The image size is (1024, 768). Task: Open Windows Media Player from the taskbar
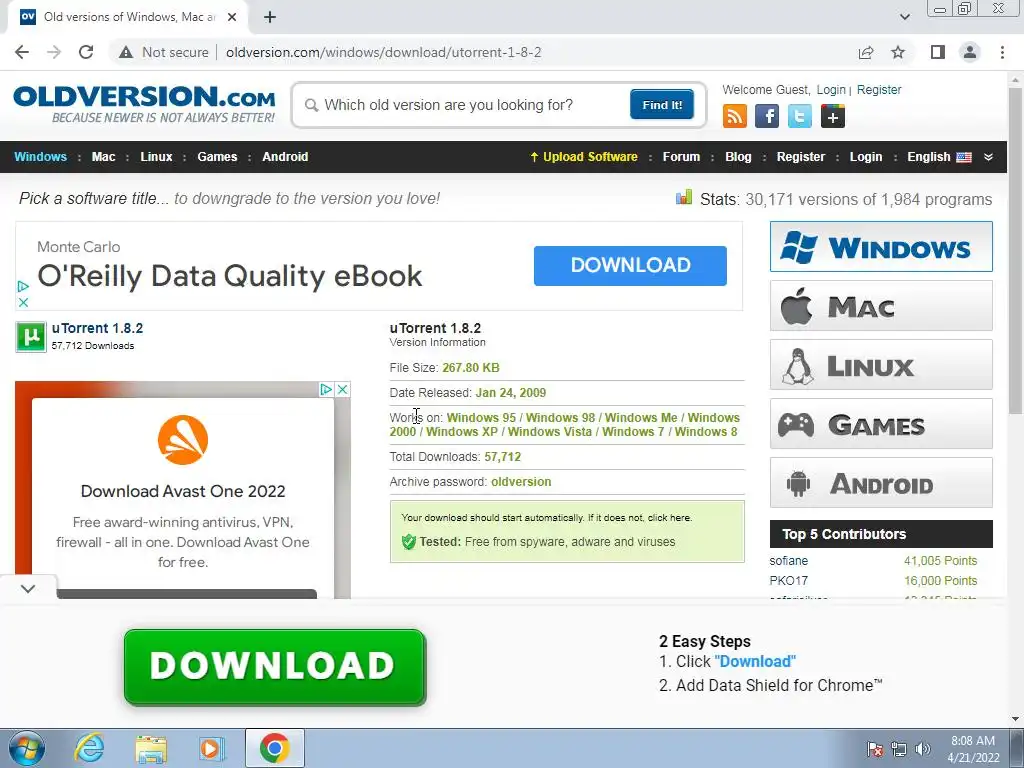[x=212, y=748]
